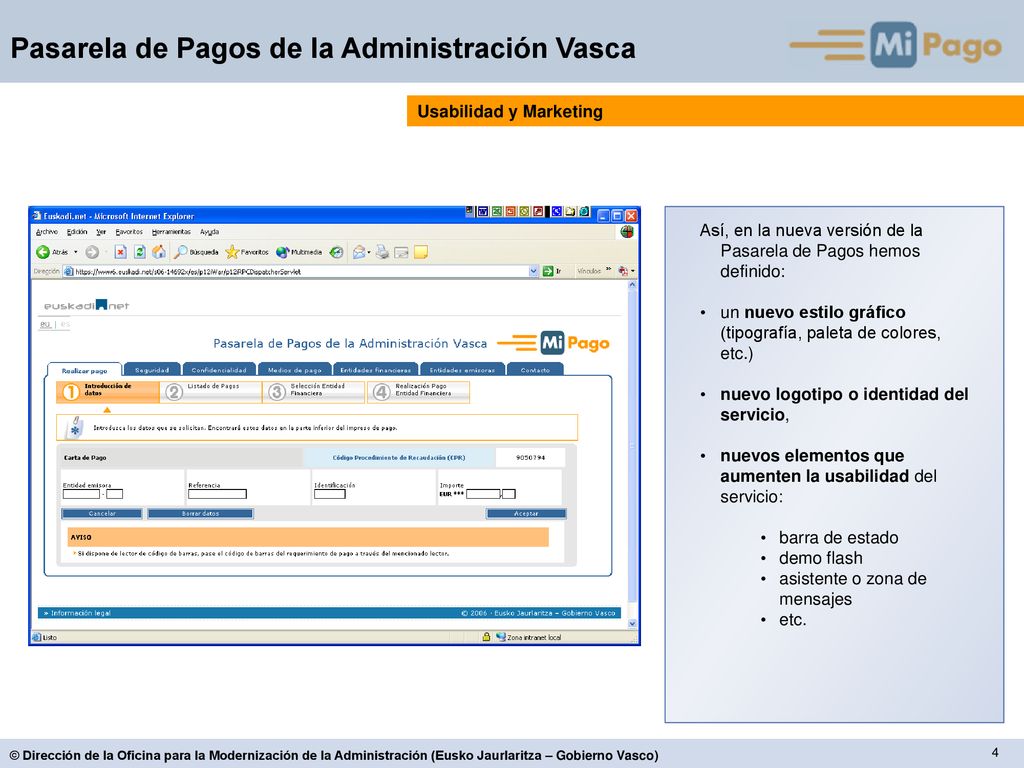Click the page scrollbar up arrow
The width and height of the screenshot is (1024, 768).
632,285
